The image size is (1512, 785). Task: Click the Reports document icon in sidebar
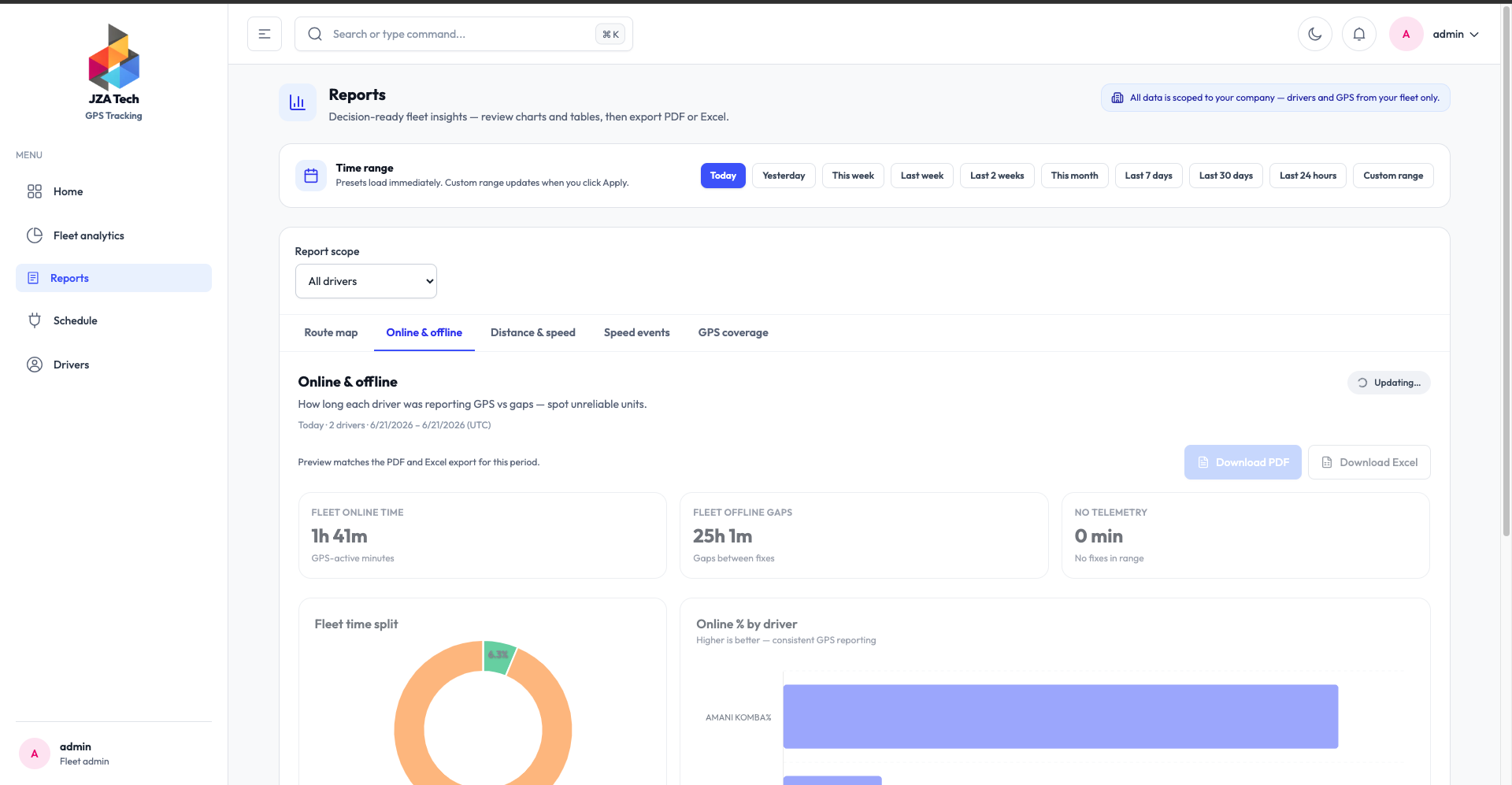pyautogui.click(x=33, y=278)
